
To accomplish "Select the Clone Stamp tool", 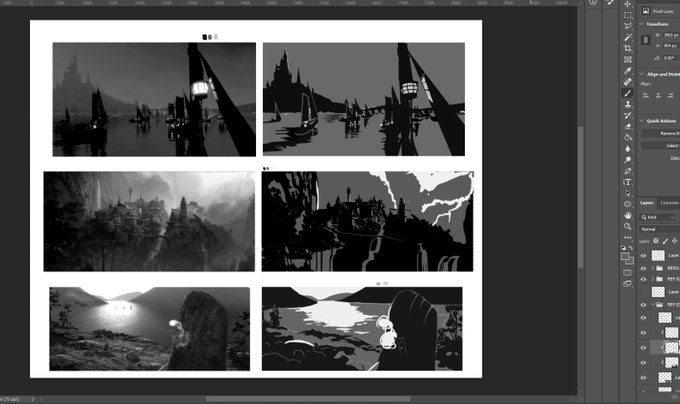I will (628, 104).
